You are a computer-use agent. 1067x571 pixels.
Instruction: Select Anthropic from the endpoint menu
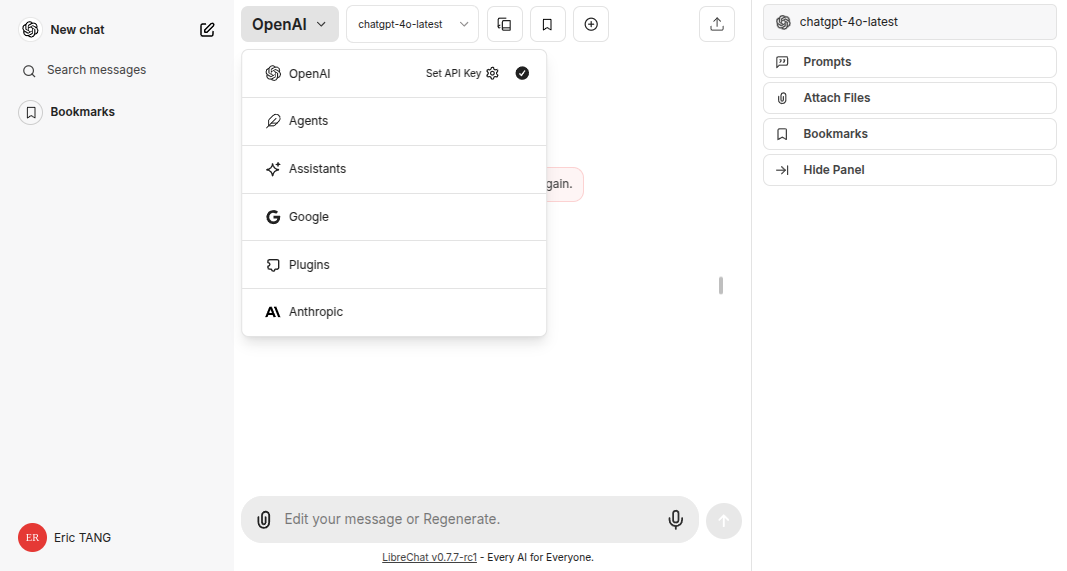click(x=394, y=312)
